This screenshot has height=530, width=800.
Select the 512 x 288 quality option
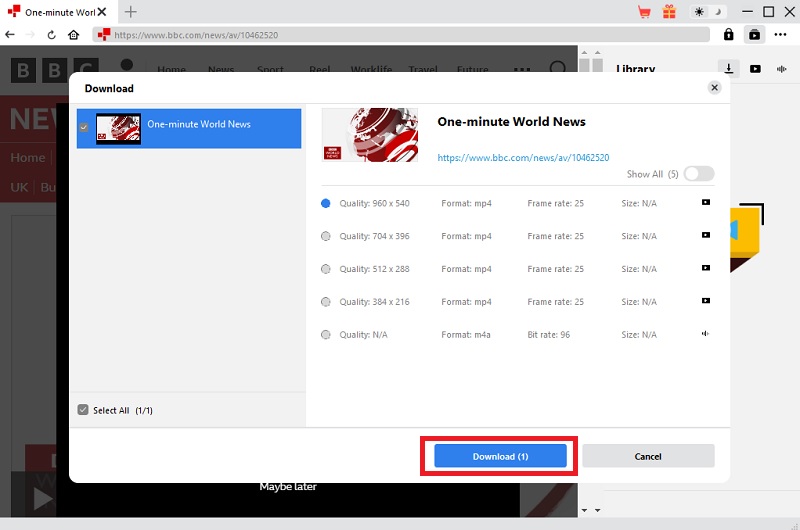326,269
